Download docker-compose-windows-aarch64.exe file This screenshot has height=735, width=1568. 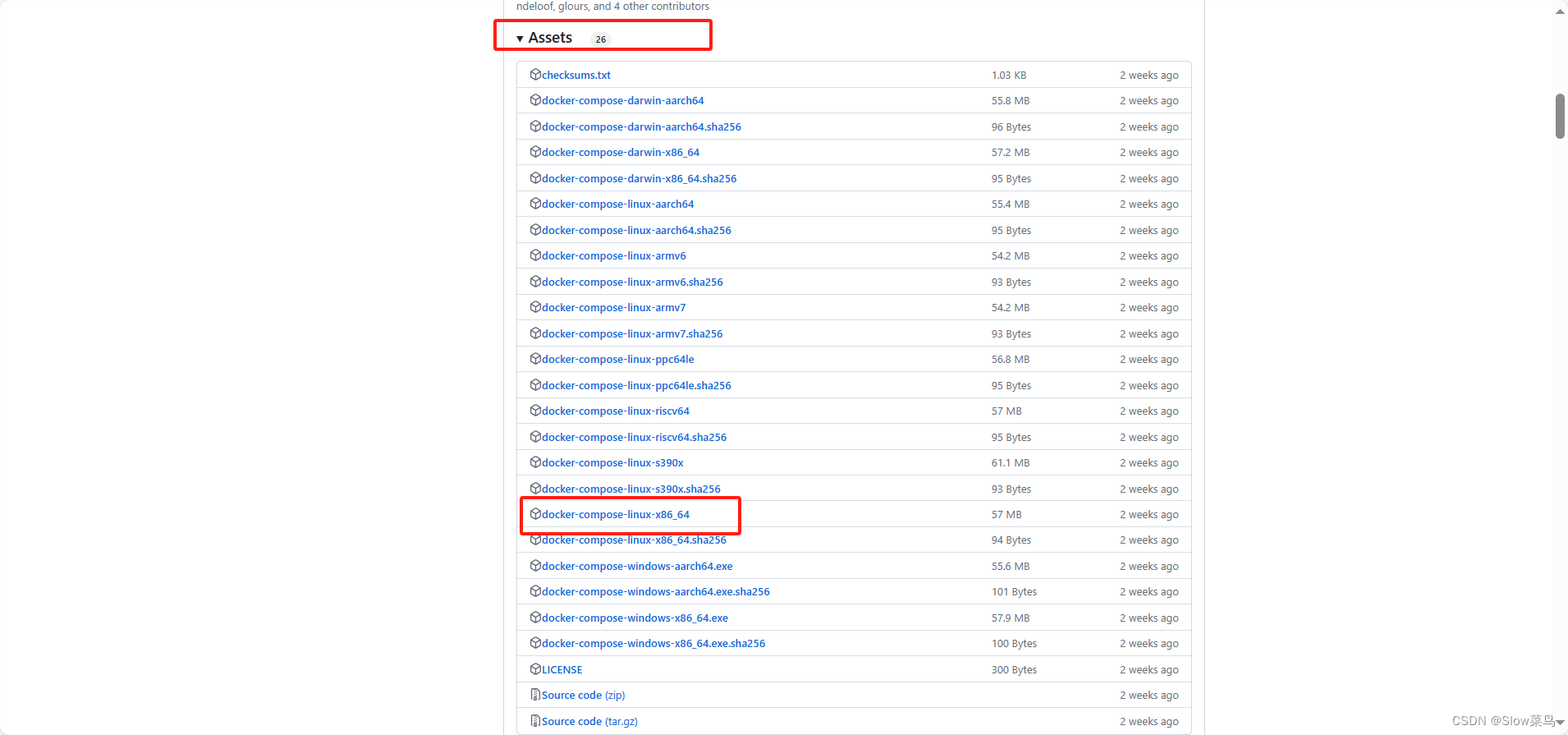(x=637, y=566)
